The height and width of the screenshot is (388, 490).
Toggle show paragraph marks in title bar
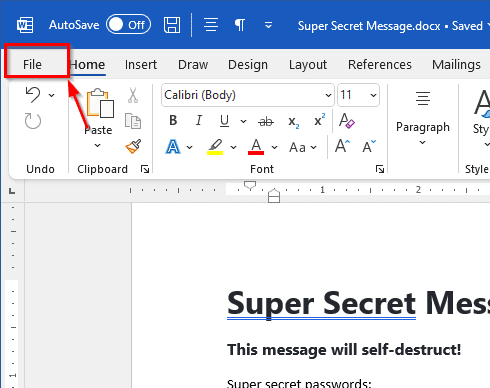click(x=240, y=25)
